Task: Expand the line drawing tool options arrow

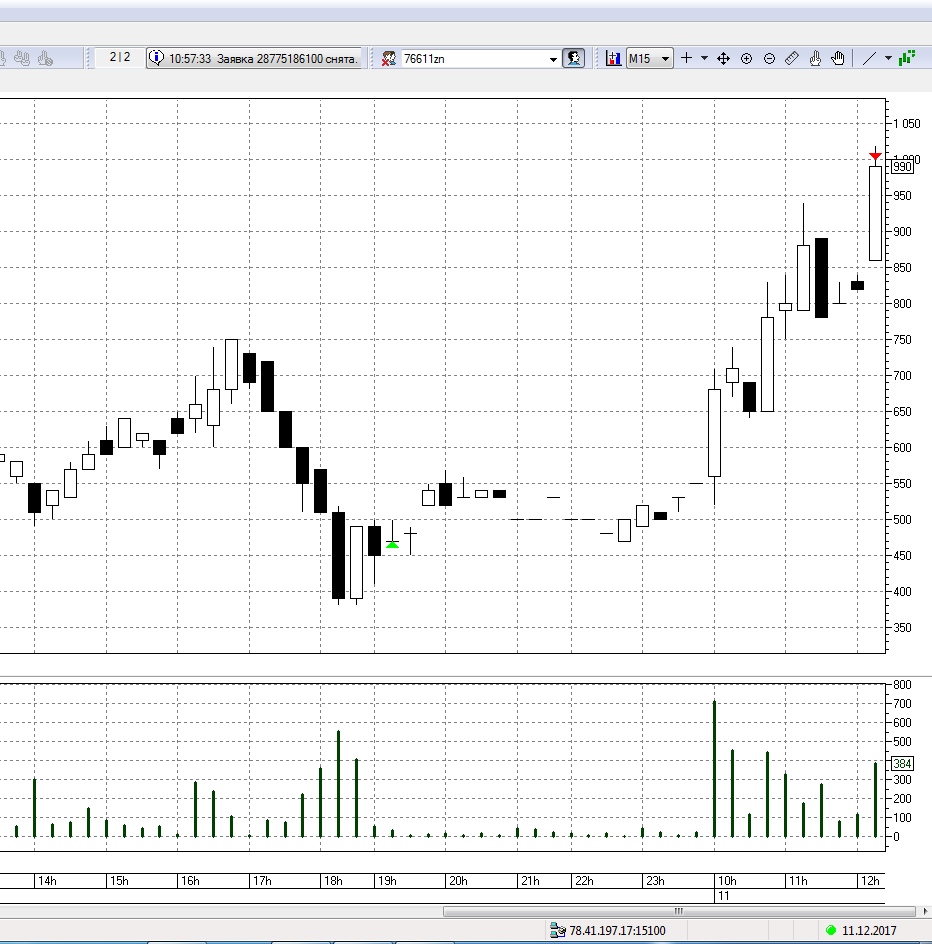Action: coord(888,58)
